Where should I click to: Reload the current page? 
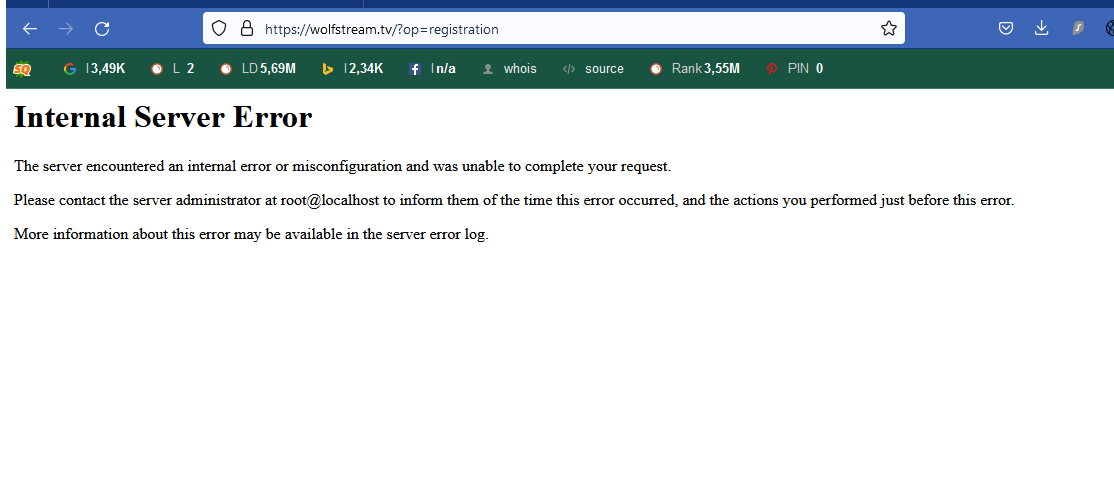coord(102,29)
